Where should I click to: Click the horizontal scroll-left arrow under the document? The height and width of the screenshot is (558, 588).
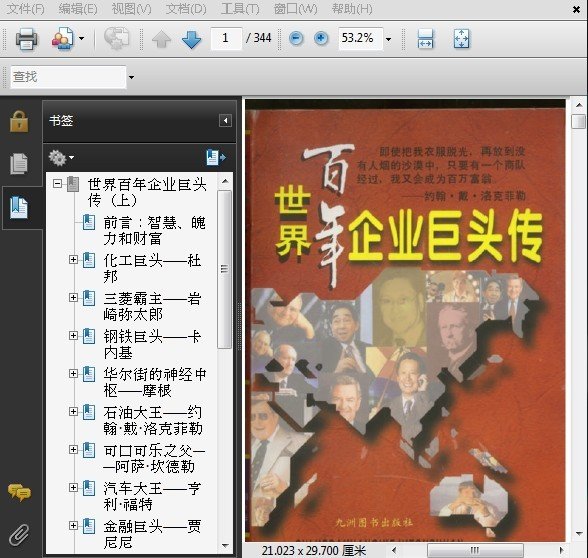(x=394, y=550)
